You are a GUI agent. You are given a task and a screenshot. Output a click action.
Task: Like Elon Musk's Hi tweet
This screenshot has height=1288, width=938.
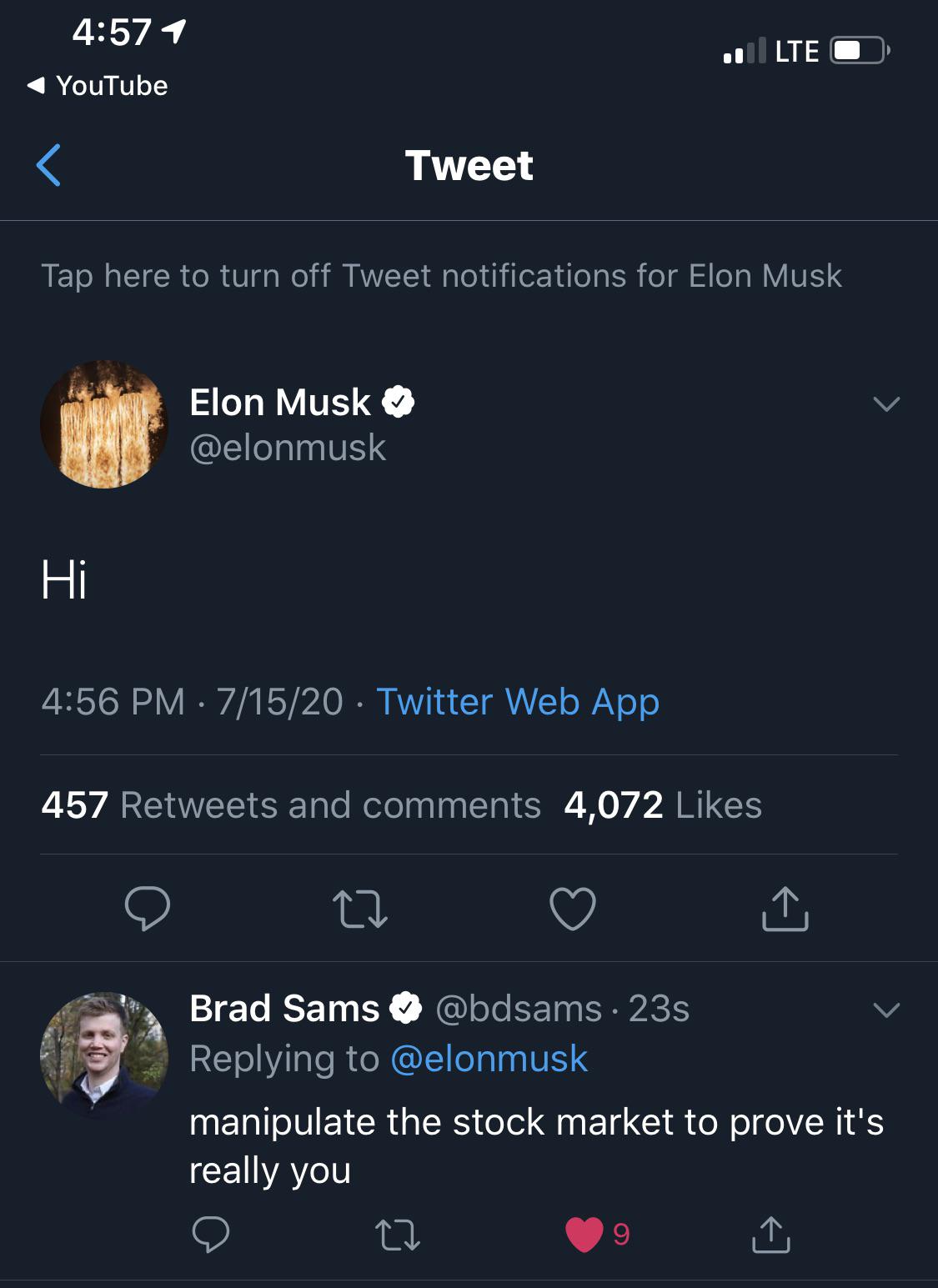click(573, 908)
